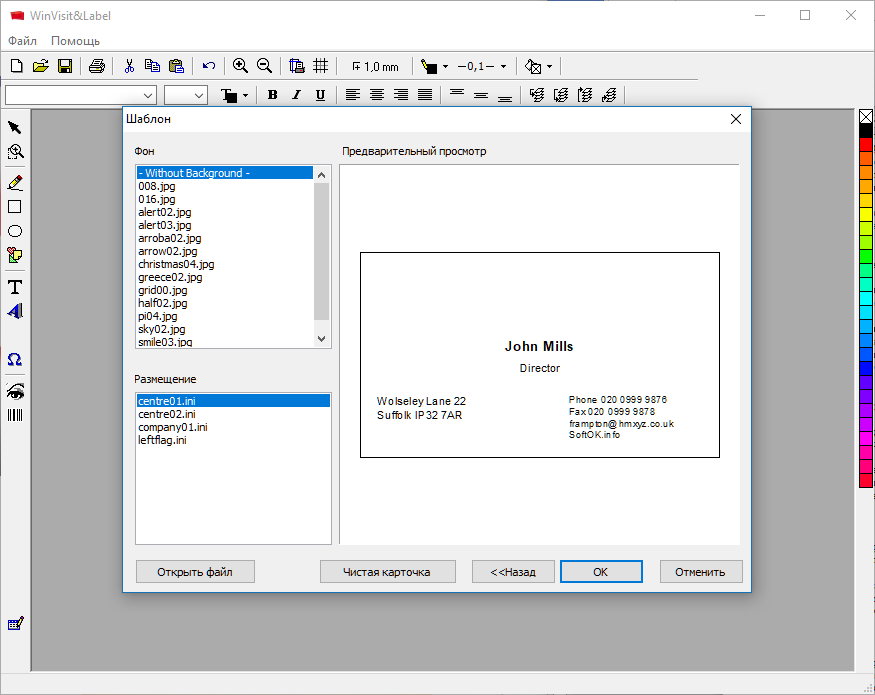Image resolution: width=875 pixels, height=695 pixels.
Task: Pick the black swatch in color palette
Action: [866, 131]
